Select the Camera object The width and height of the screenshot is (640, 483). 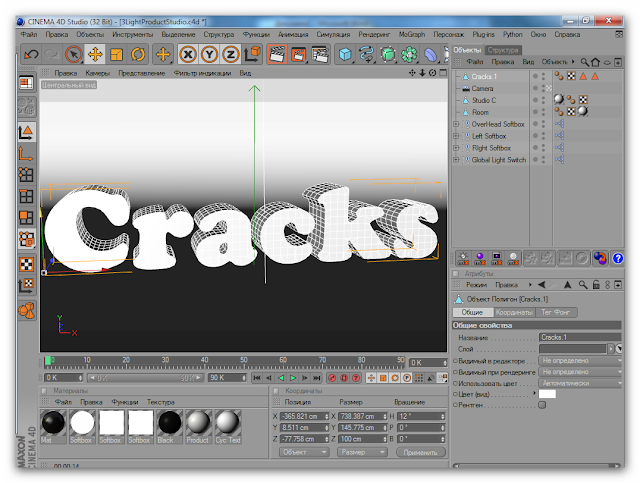pos(482,88)
